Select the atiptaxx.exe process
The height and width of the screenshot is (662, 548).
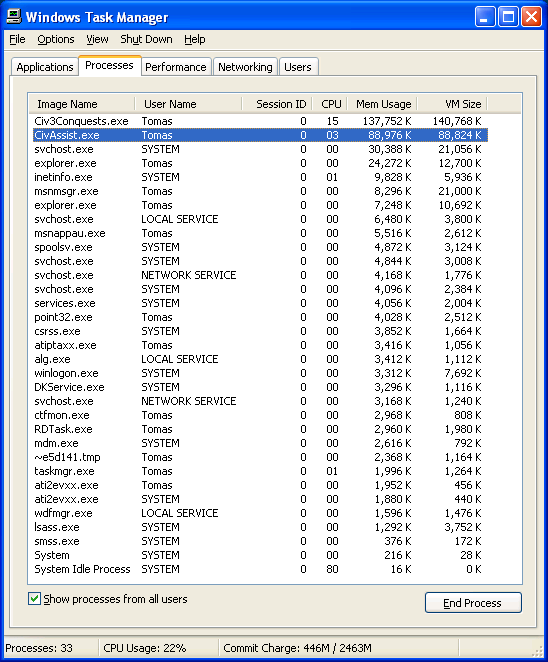(258, 345)
